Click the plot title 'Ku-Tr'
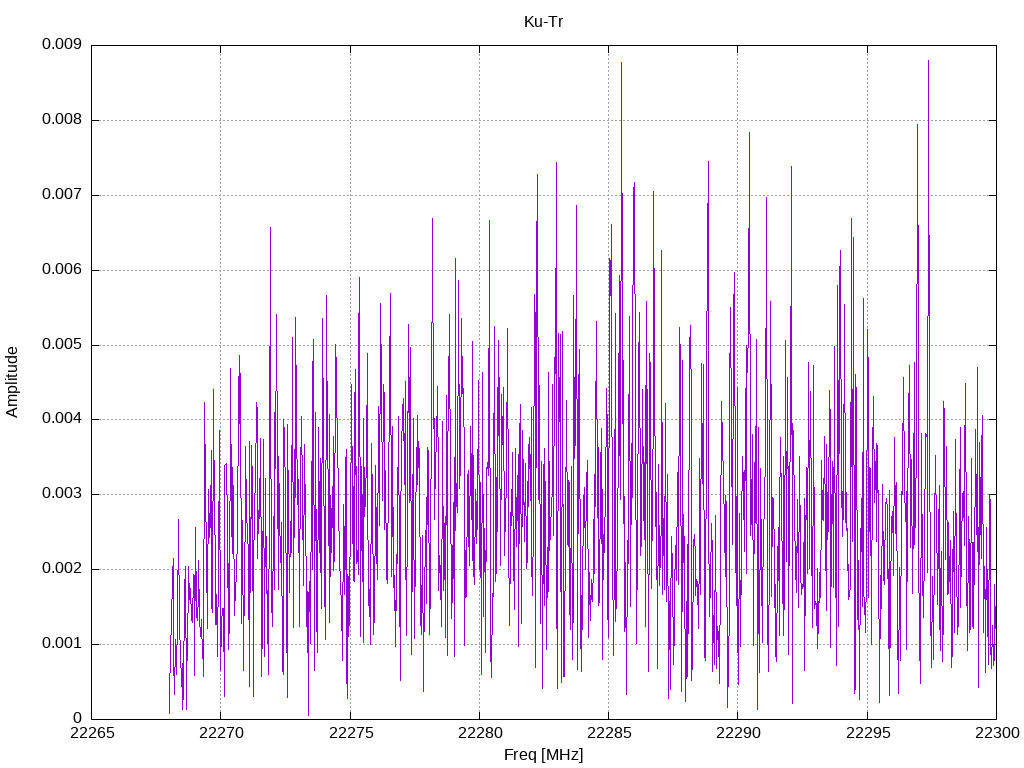Screen dimensions: 1024x768 click(x=543, y=22)
